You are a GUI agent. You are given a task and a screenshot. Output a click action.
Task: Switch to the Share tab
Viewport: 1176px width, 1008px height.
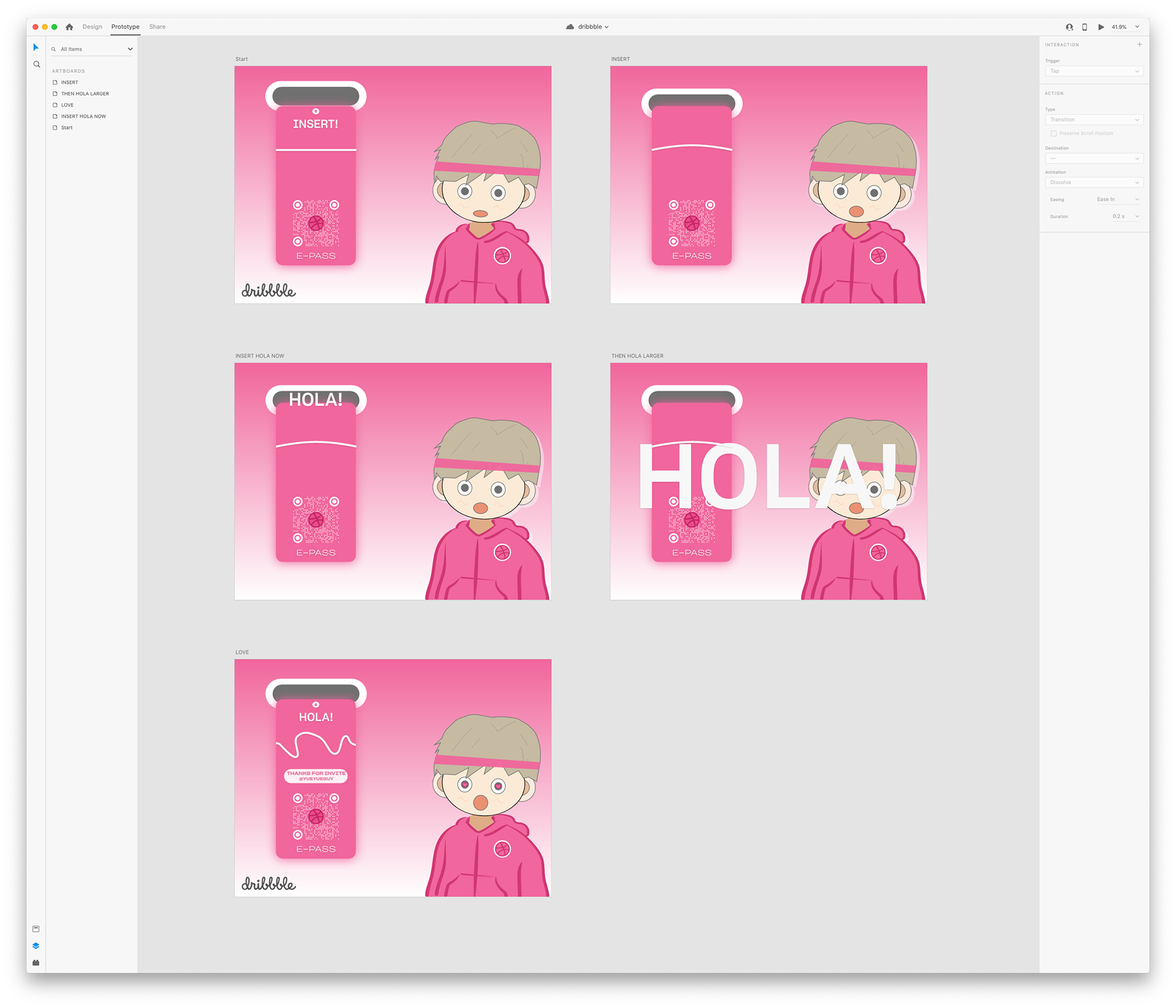[x=157, y=27]
